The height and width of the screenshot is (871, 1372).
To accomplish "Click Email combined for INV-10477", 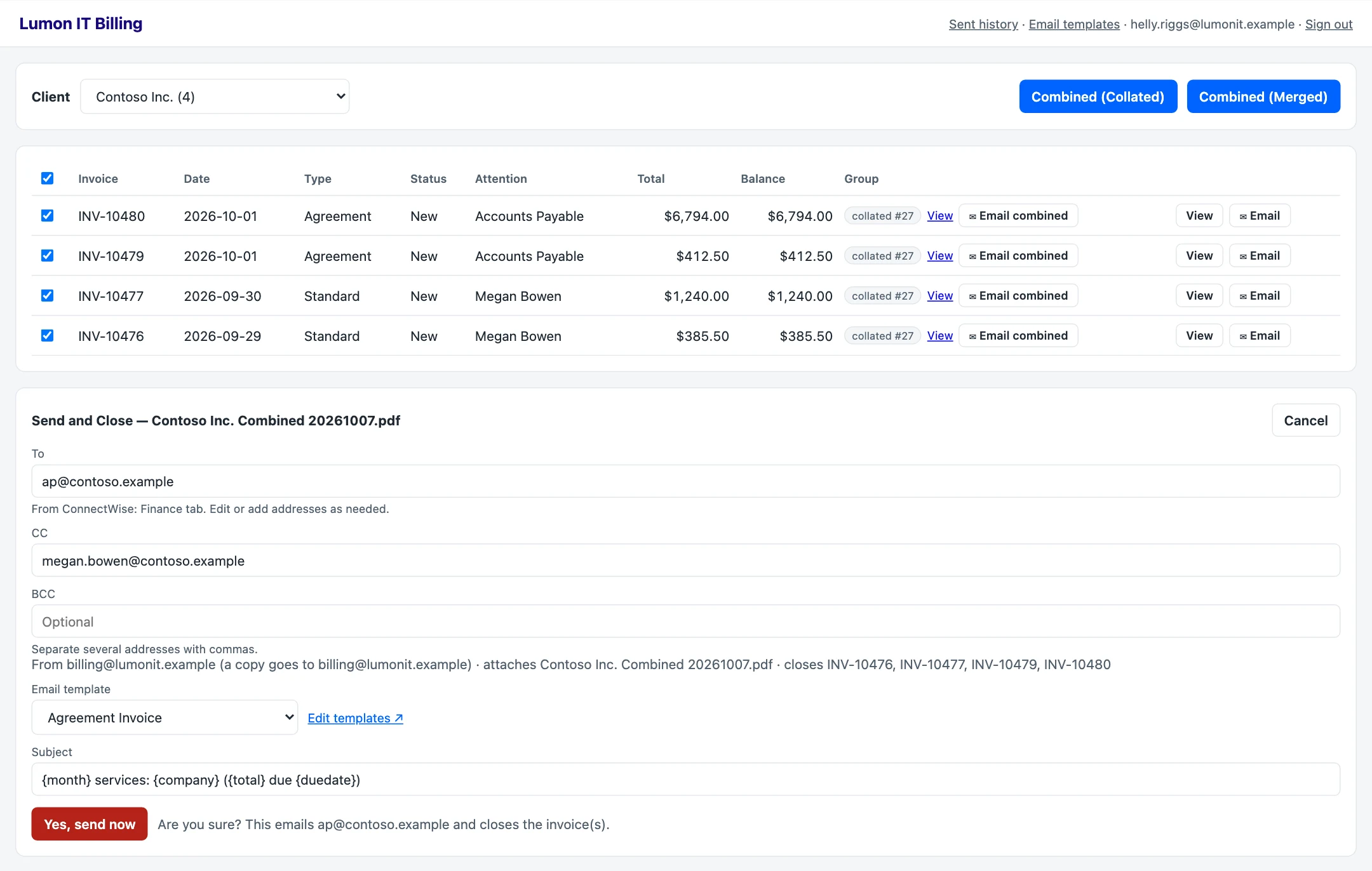I will (x=1018, y=296).
